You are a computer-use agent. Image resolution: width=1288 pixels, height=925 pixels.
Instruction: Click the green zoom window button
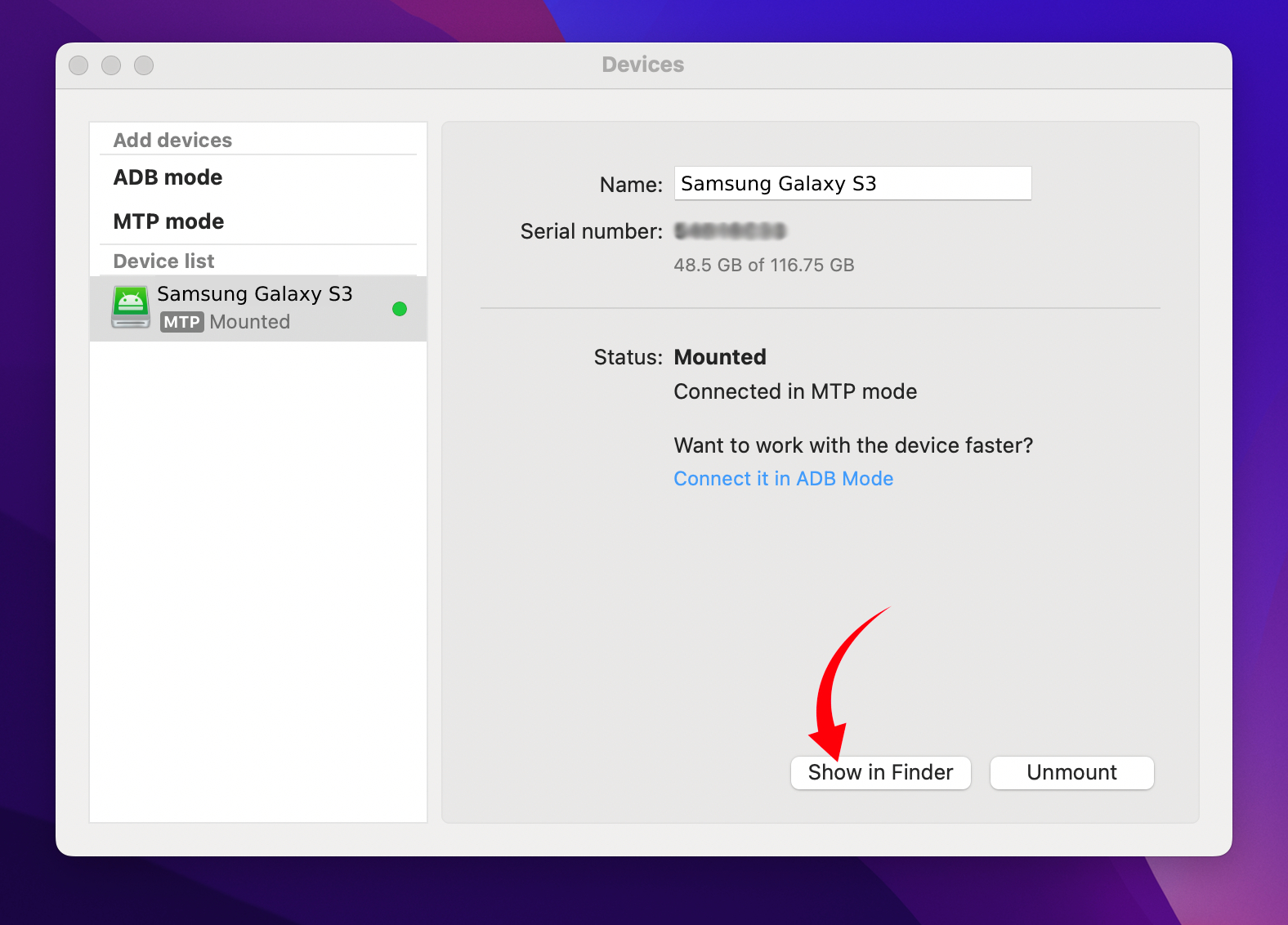(144, 65)
